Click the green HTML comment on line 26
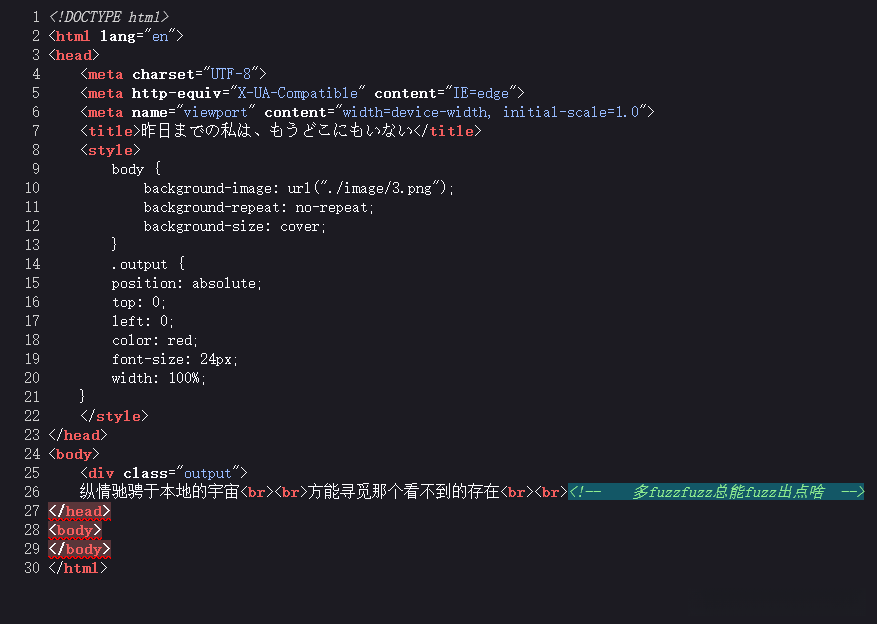This screenshot has width=877, height=624. point(715,492)
